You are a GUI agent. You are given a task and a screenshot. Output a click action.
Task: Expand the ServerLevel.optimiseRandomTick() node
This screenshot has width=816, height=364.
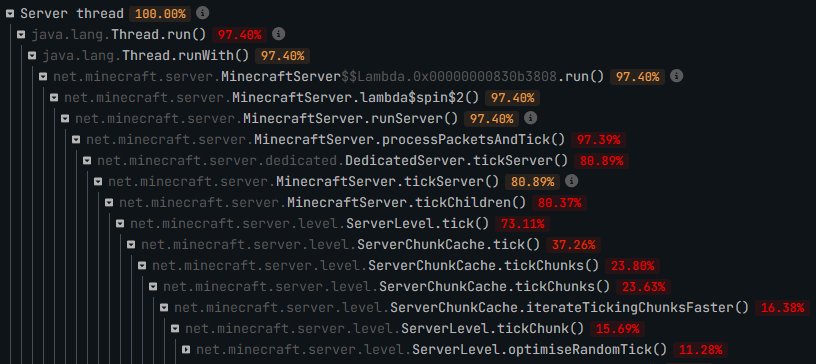186,350
